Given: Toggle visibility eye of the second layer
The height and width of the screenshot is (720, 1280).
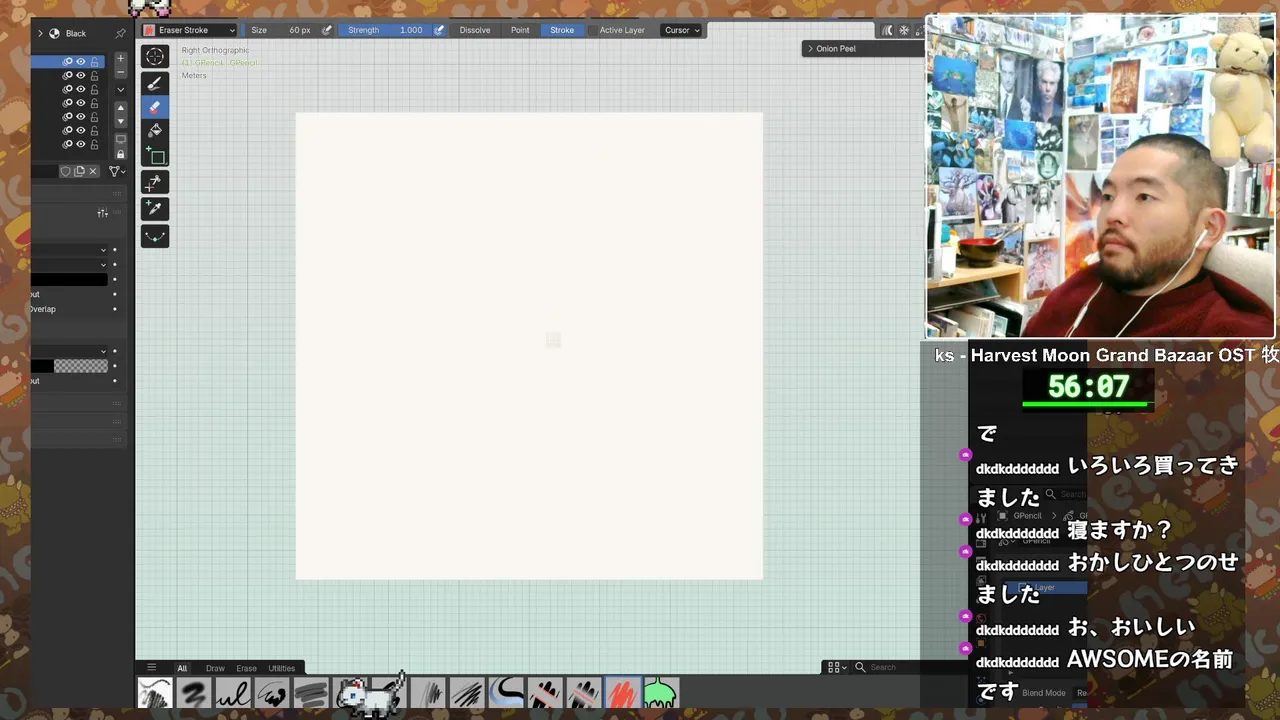Looking at the screenshot, I should [x=81, y=75].
